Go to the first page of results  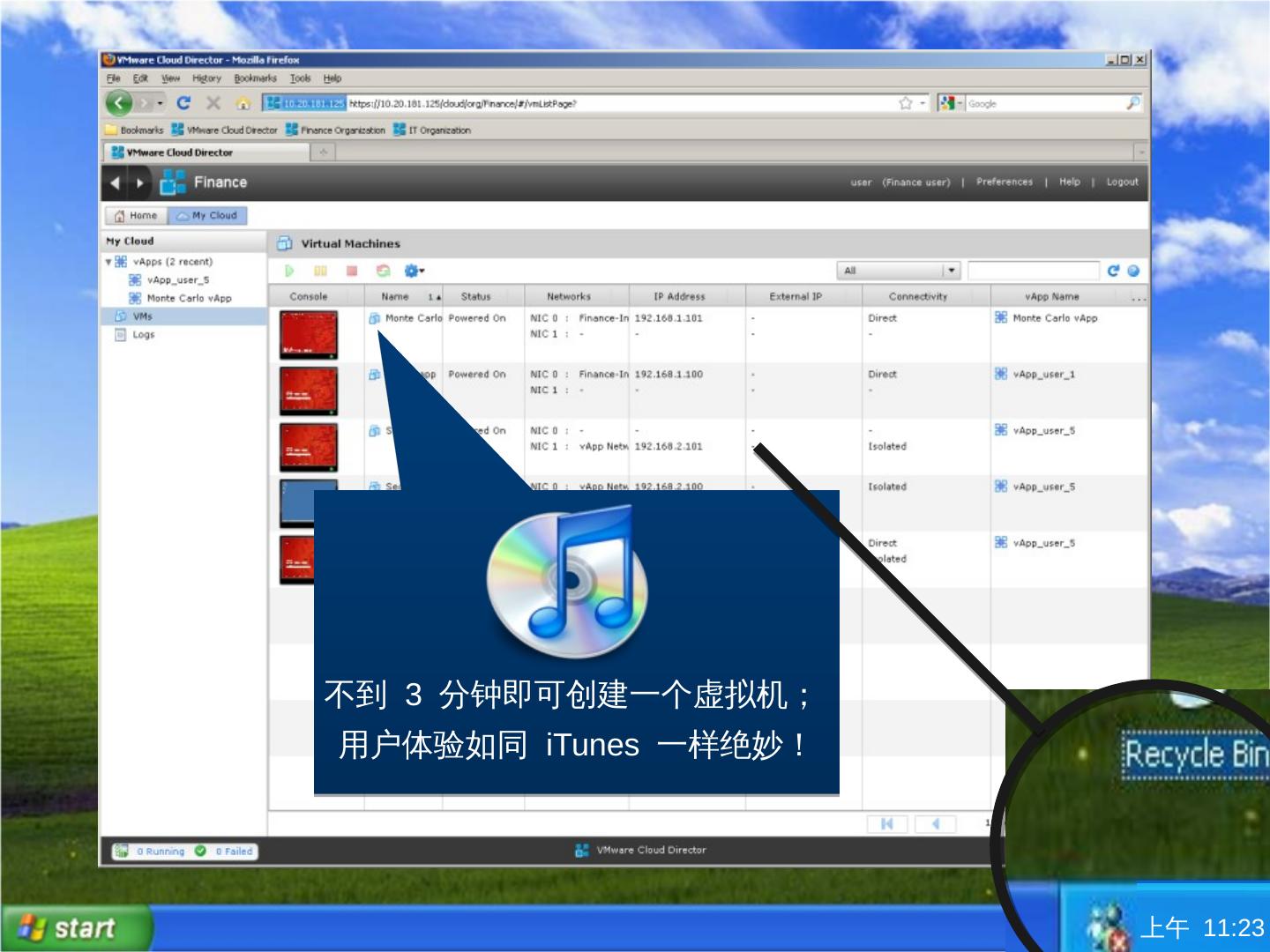point(887,824)
